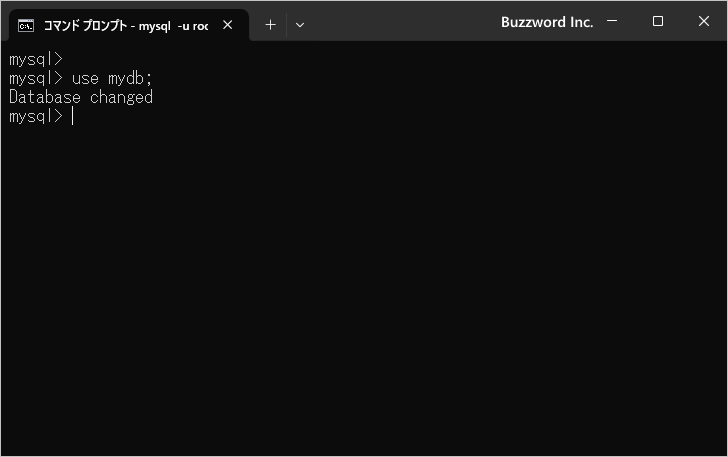Click the Buzzword Inc. title text
This screenshot has width=728, height=457.
pos(546,22)
